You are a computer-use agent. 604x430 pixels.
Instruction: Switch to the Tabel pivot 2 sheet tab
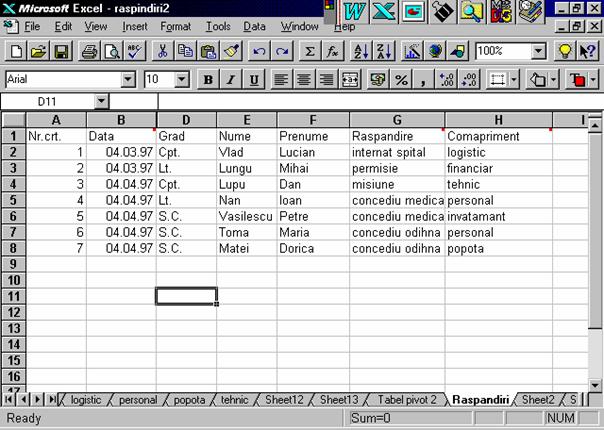click(x=406, y=399)
